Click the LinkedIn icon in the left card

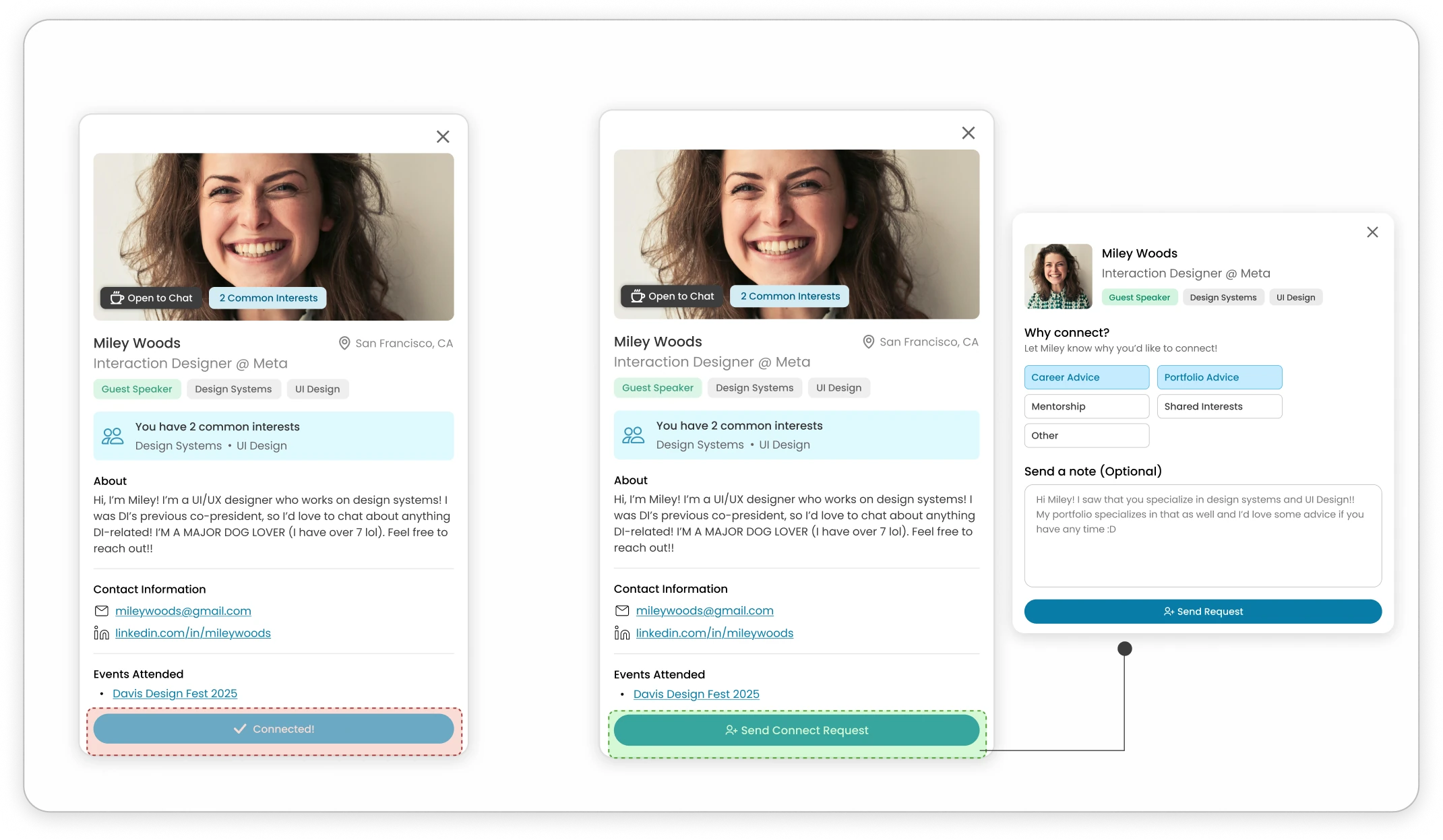[101, 633]
